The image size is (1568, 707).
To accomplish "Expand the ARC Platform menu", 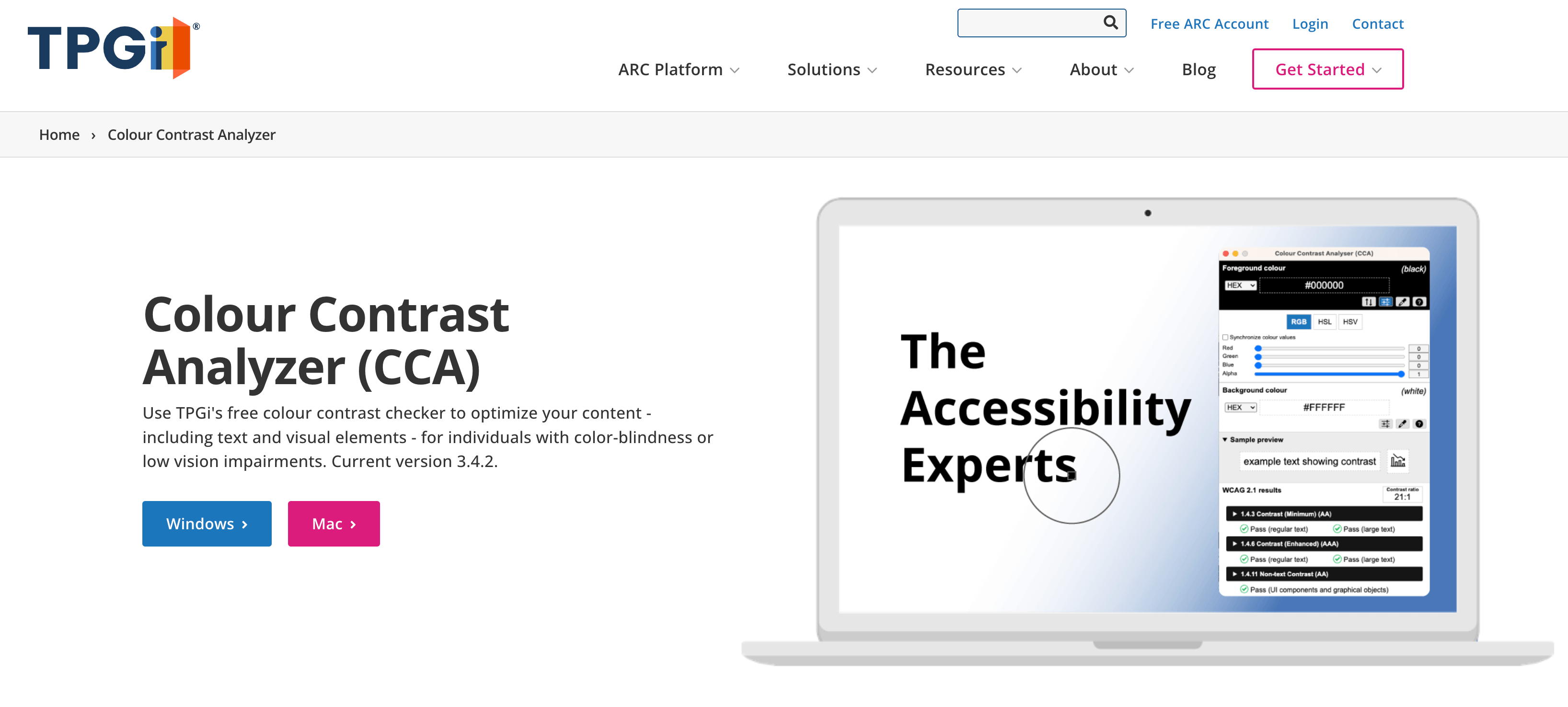I will [679, 70].
